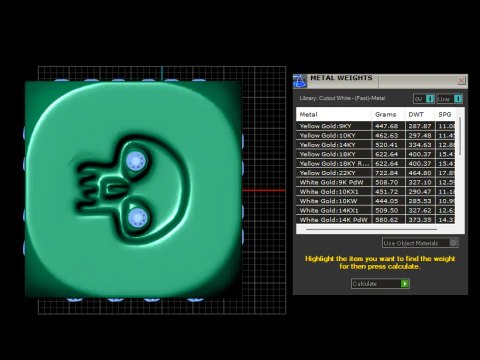Select the Yellow Gold:18KY row

pyautogui.click(x=376, y=154)
